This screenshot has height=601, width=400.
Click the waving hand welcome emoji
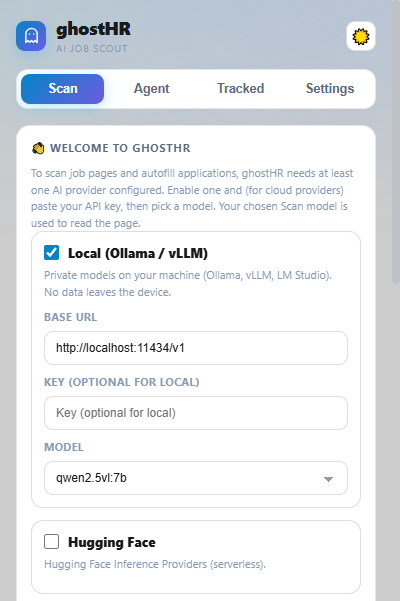pyautogui.click(x=38, y=148)
